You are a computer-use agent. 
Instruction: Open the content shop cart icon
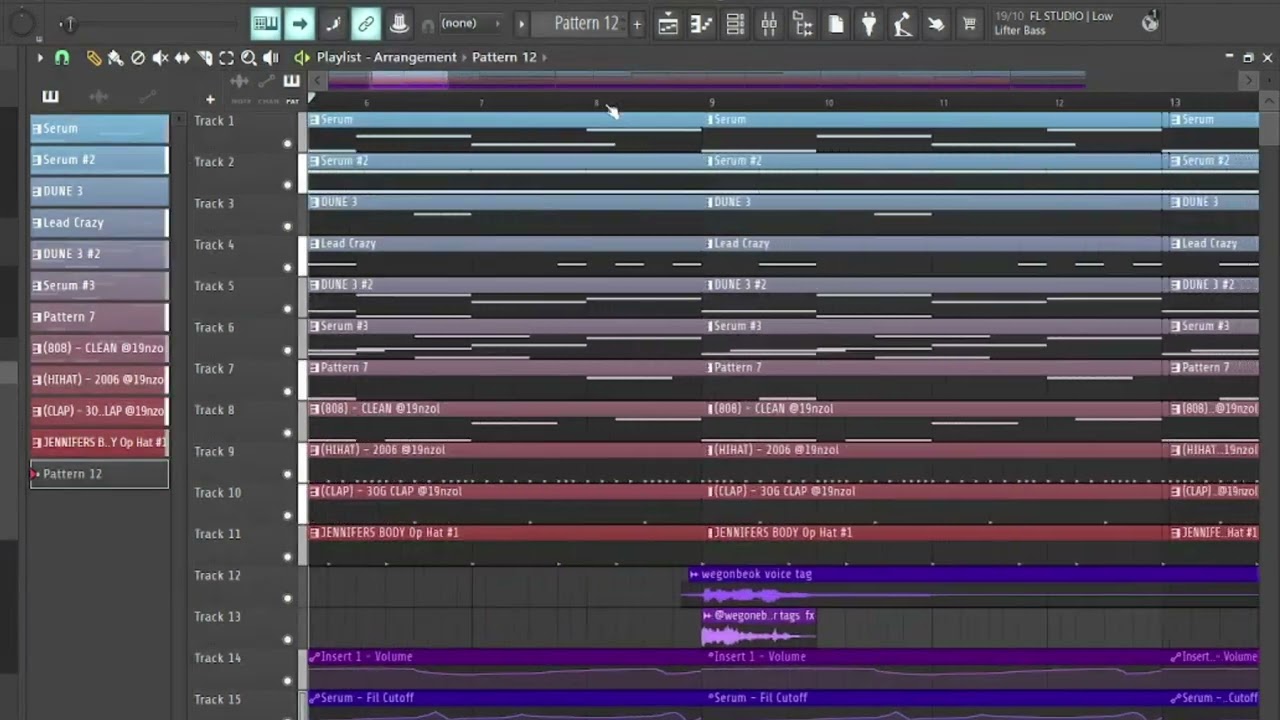pyautogui.click(x=969, y=24)
